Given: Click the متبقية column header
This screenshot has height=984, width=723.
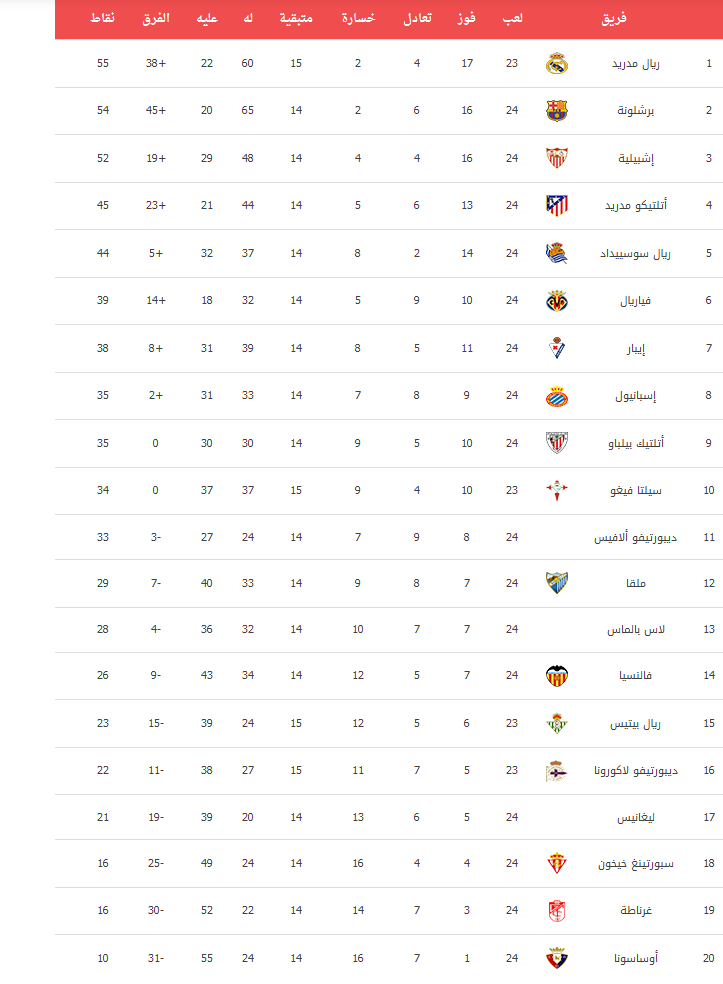Looking at the screenshot, I should click(296, 18).
